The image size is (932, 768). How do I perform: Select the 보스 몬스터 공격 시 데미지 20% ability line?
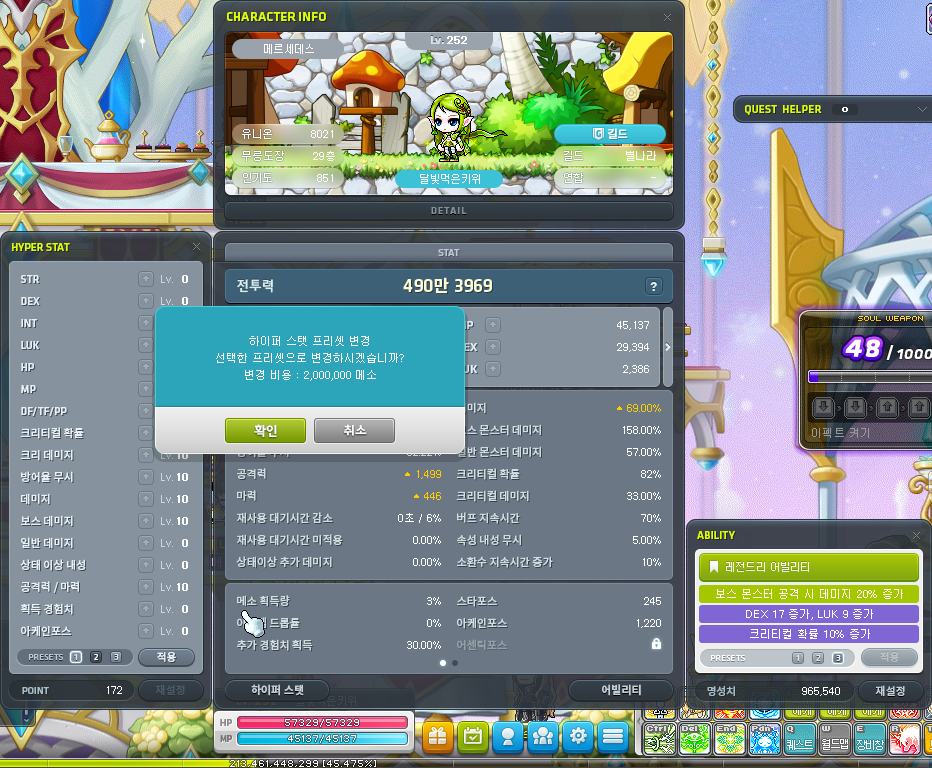pyautogui.click(x=809, y=594)
